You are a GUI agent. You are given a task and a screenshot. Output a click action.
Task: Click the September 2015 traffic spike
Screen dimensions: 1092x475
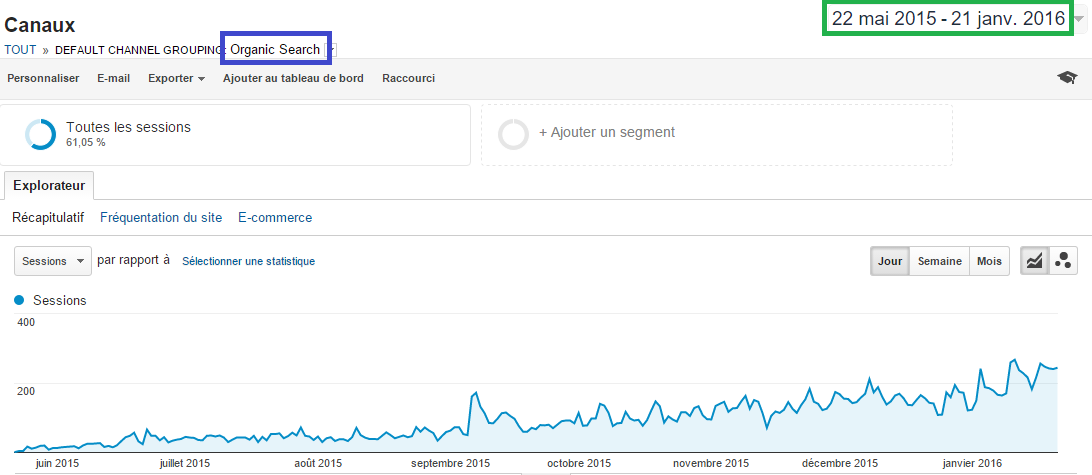tap(476, 392)
